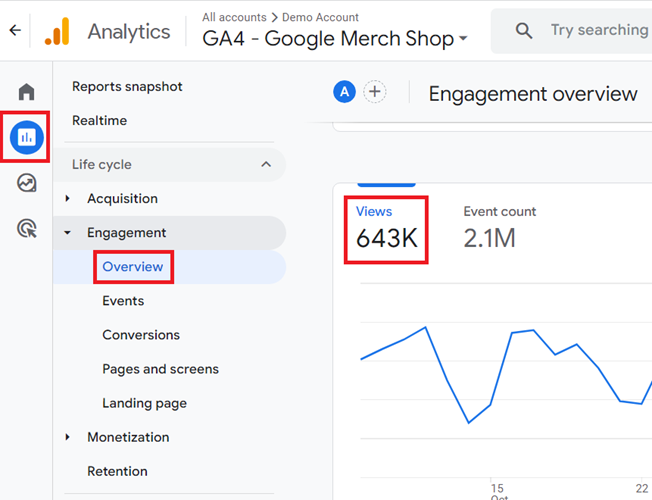Screen dimensions: 652x500
Task: Click the Demo Account breadcrumb link
Action: click(320, 17)
